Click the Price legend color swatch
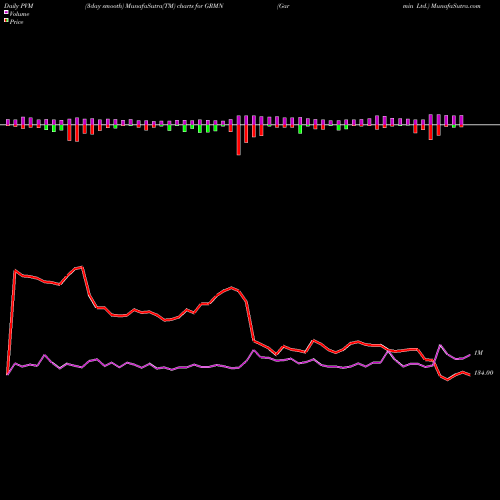The width and height of the screenshot is (500, 500). click(6, 20)
